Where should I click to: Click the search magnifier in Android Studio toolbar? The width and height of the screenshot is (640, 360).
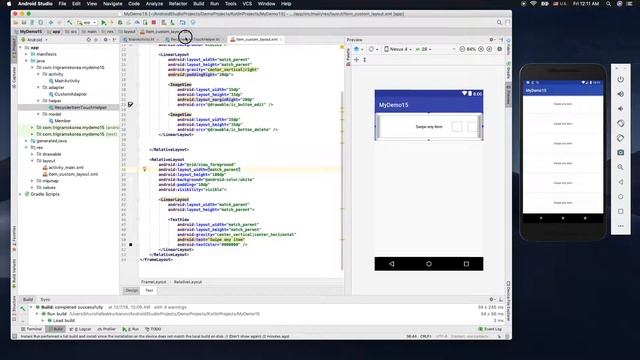[x=499, y=22]
